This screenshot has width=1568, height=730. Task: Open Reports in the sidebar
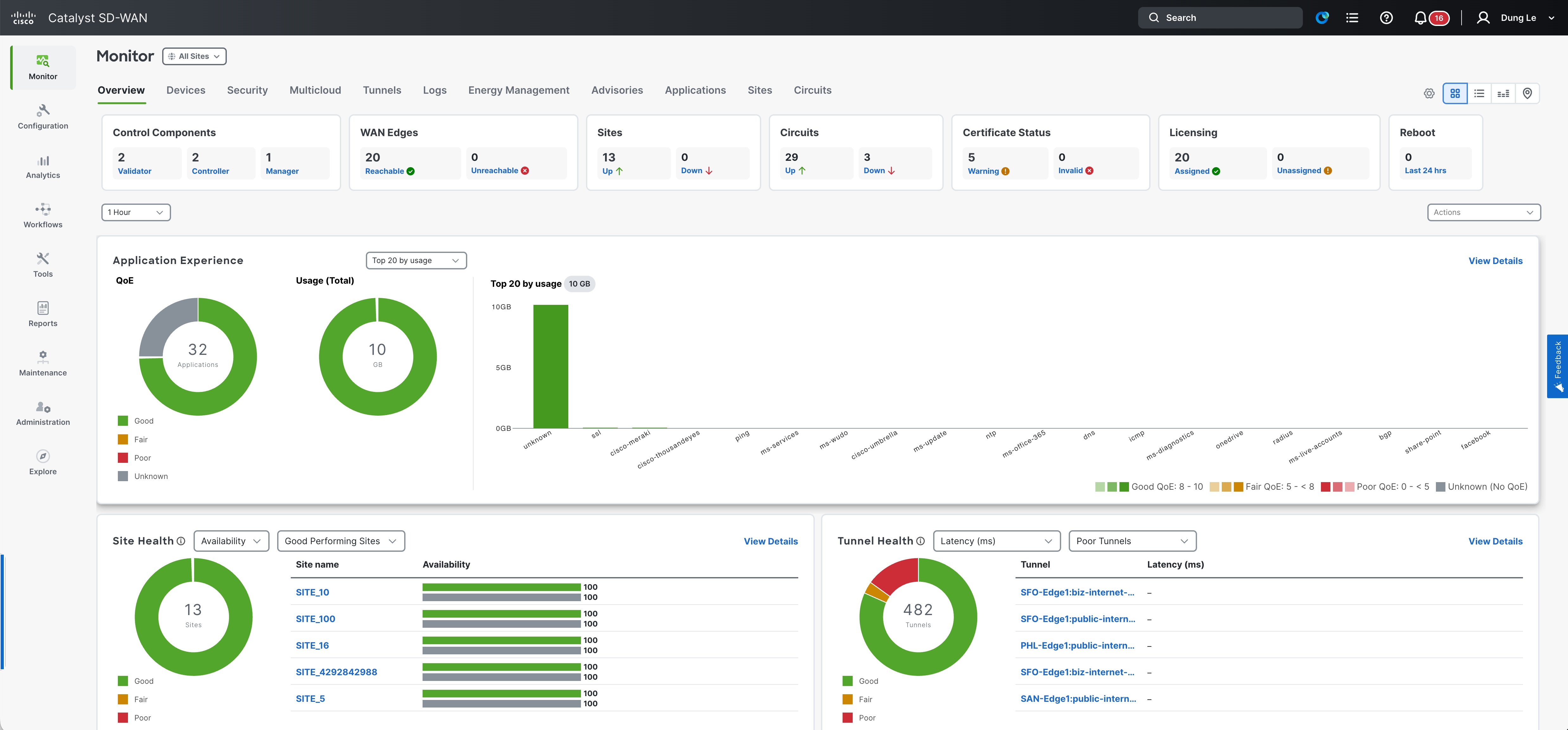click(x=43, y=314)
